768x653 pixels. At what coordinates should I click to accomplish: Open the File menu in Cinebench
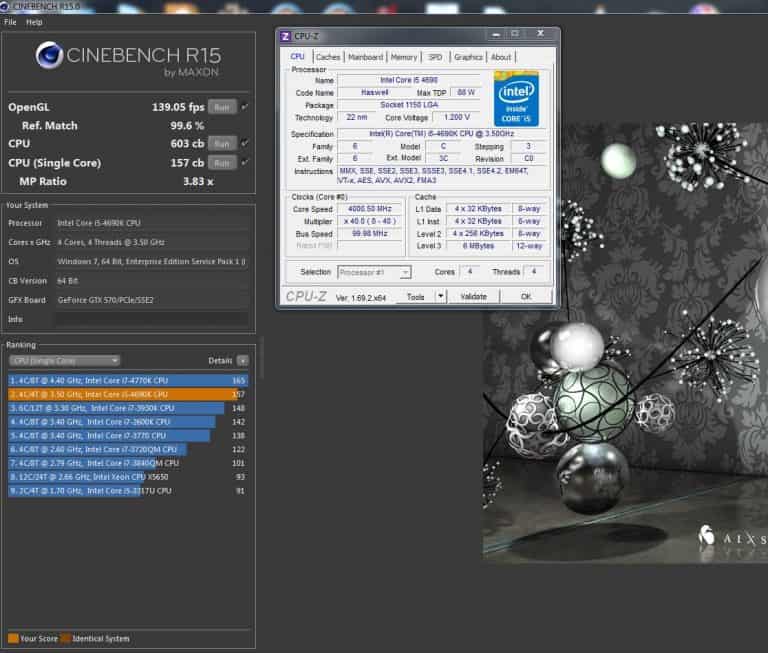[10, 22]
